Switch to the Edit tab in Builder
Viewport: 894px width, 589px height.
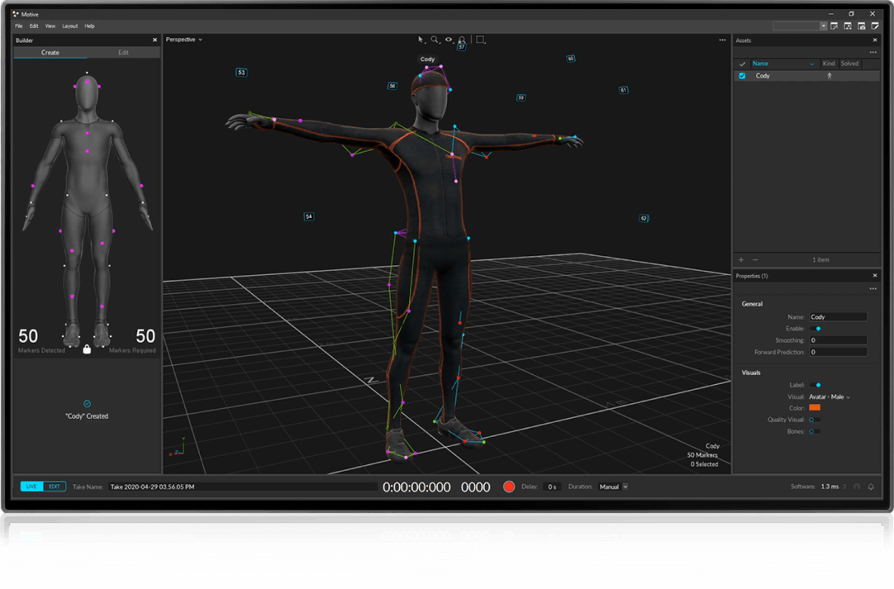[x=122, y=52]
